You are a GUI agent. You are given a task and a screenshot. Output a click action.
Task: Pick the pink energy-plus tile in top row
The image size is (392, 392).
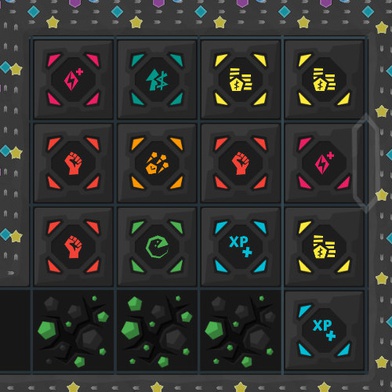coord(73,79)
